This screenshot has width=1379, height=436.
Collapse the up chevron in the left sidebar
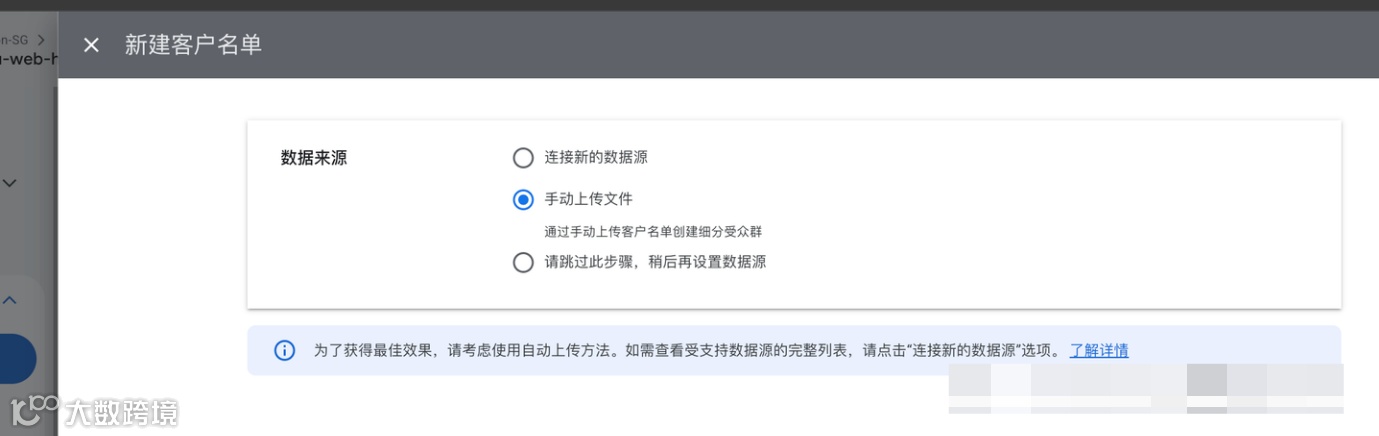pyautogui.click(x=10, y=299)
